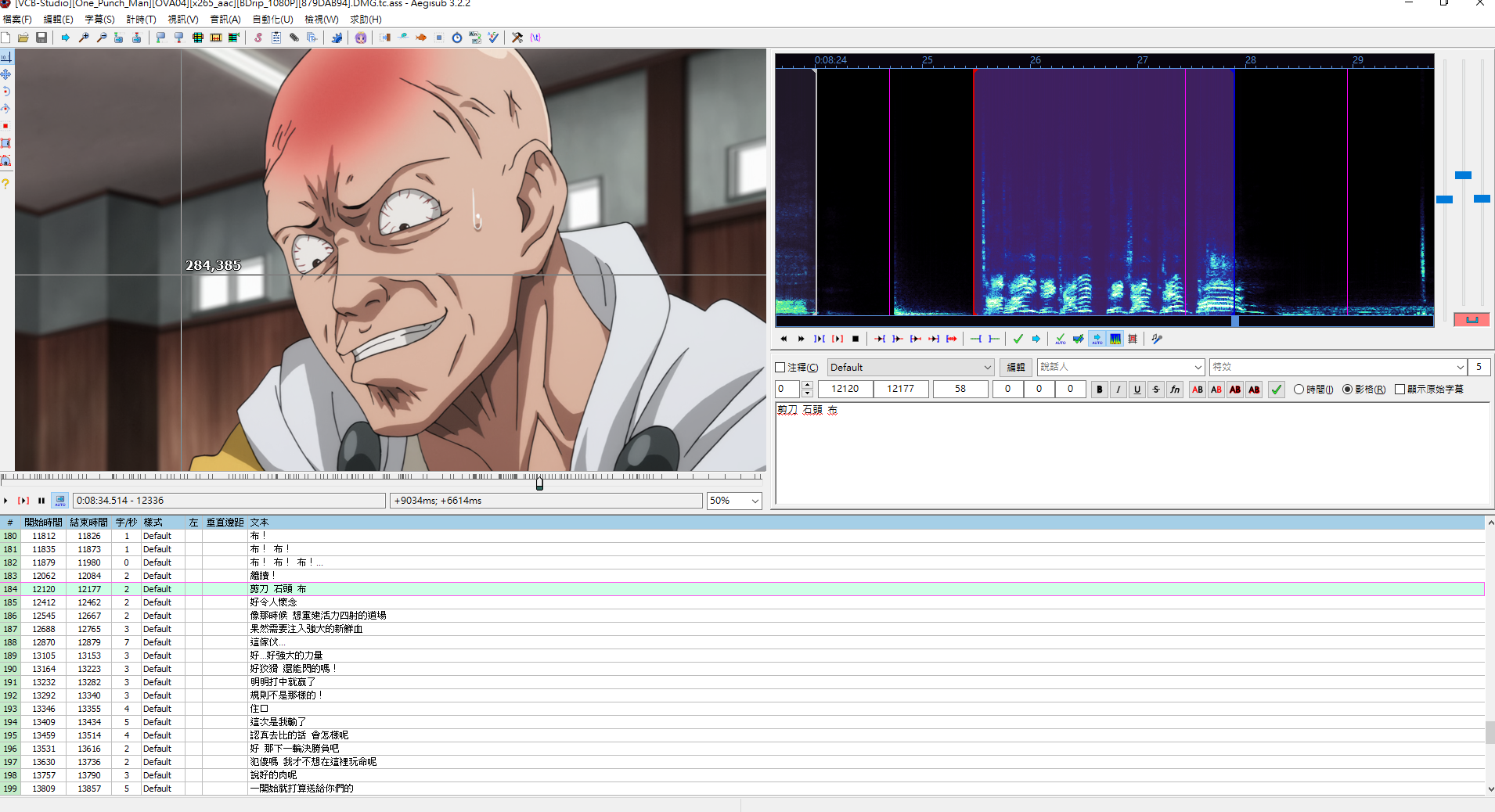Open the Shift Times stopwatch icon

coord(457,38)
